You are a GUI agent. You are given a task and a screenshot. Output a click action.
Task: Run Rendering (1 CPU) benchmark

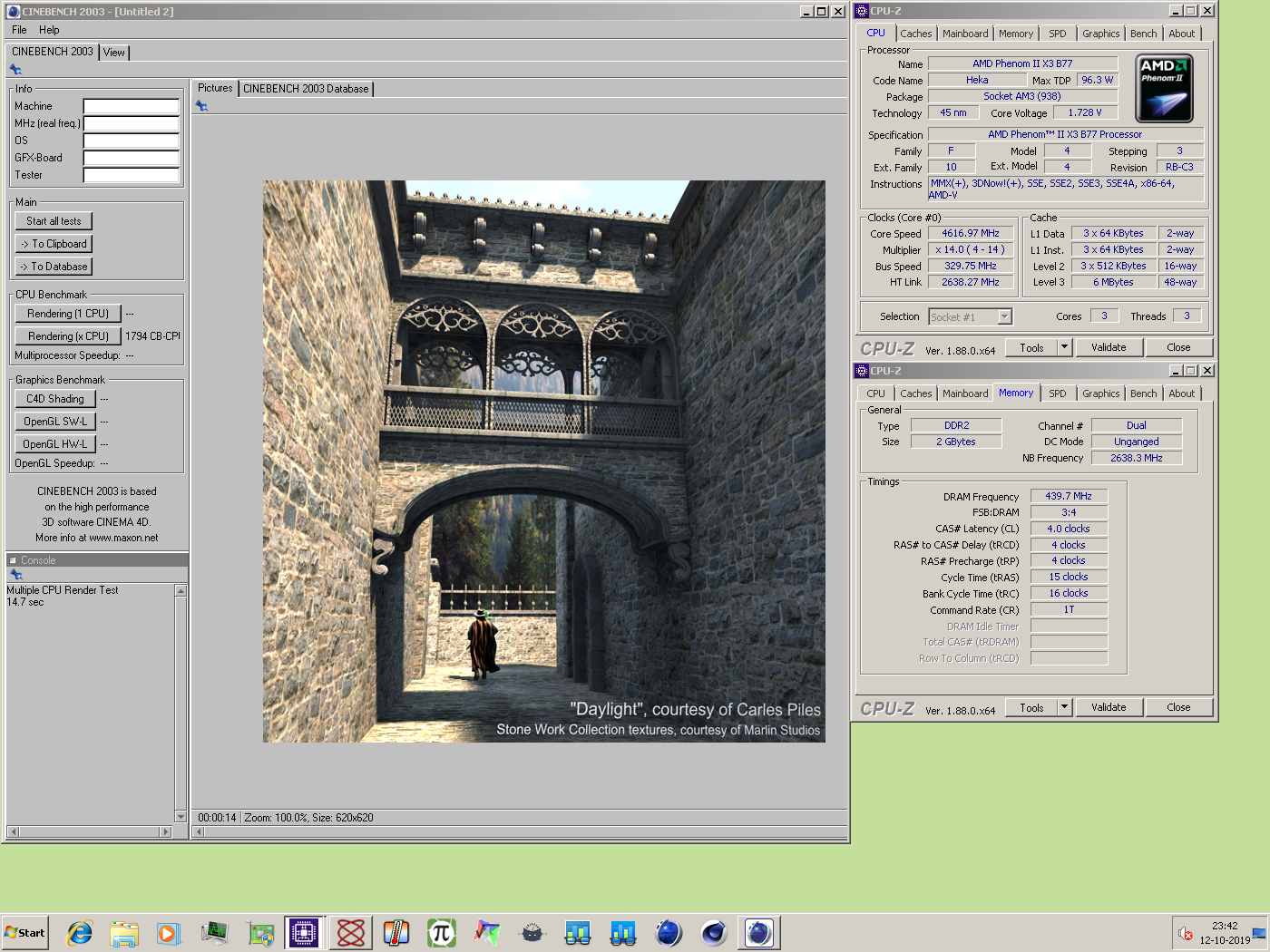(x=68, y=314)
